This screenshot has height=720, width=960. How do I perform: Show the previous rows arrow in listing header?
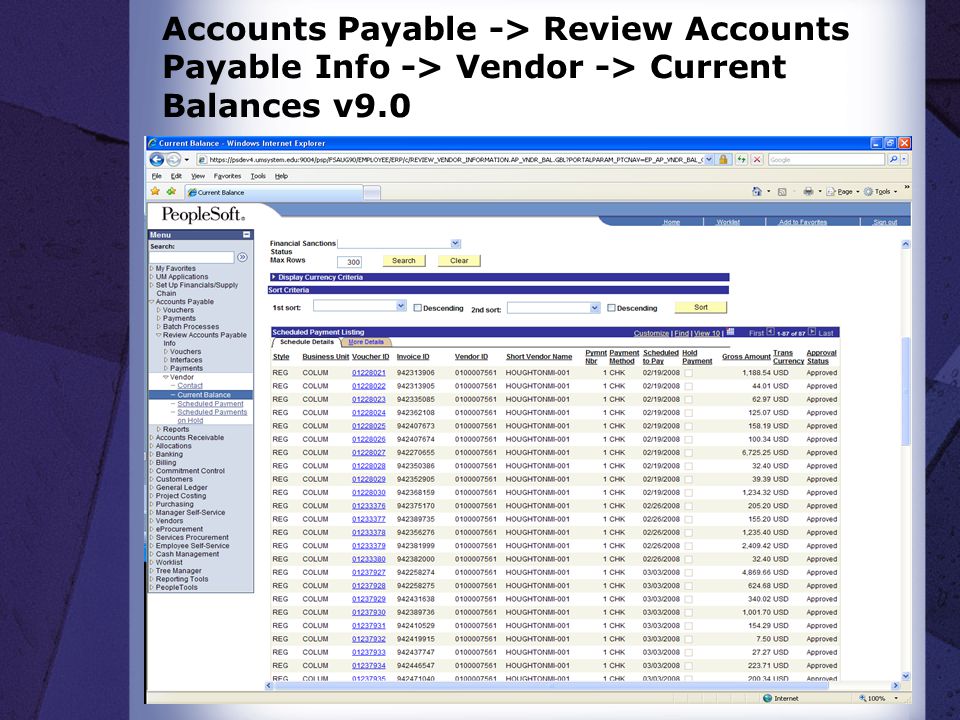click(x=770, y=332)
